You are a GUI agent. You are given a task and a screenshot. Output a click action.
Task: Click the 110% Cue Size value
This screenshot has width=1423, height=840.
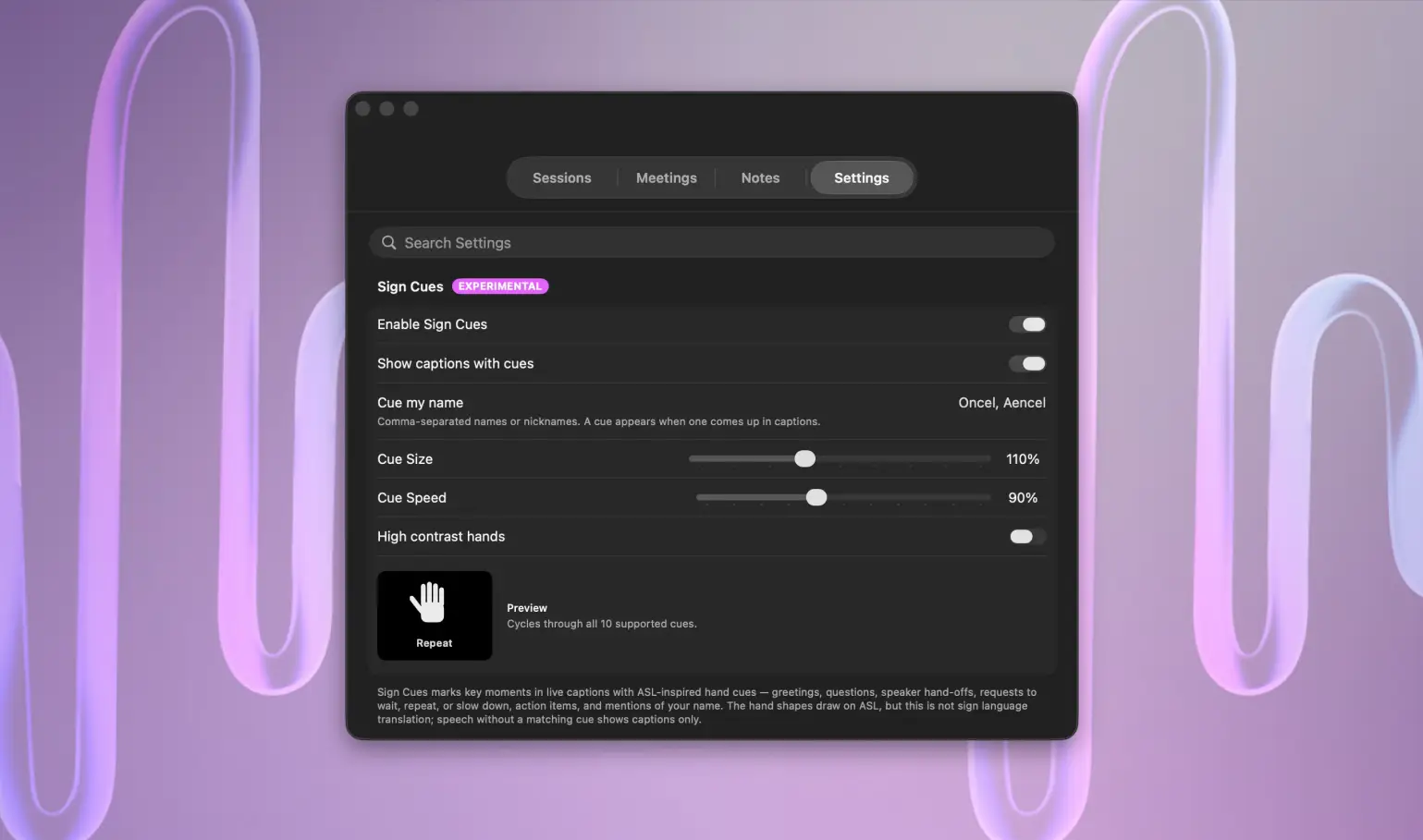(1023, 458)
